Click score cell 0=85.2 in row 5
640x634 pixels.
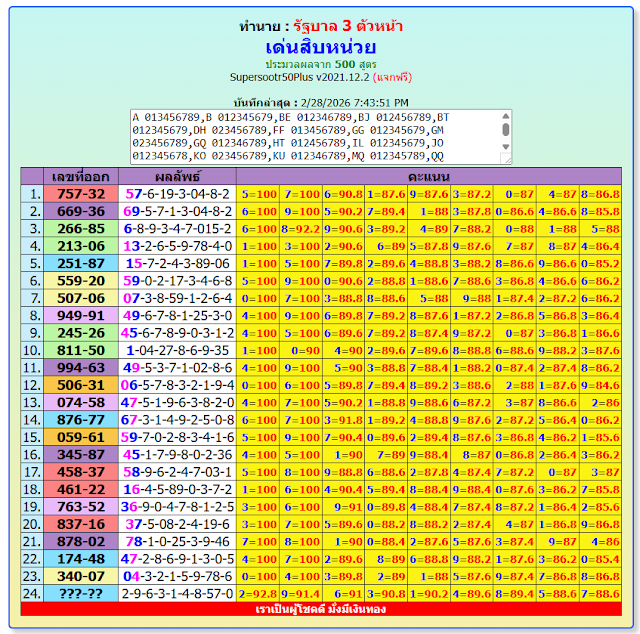pyautogui.click(x=600, y=263)
